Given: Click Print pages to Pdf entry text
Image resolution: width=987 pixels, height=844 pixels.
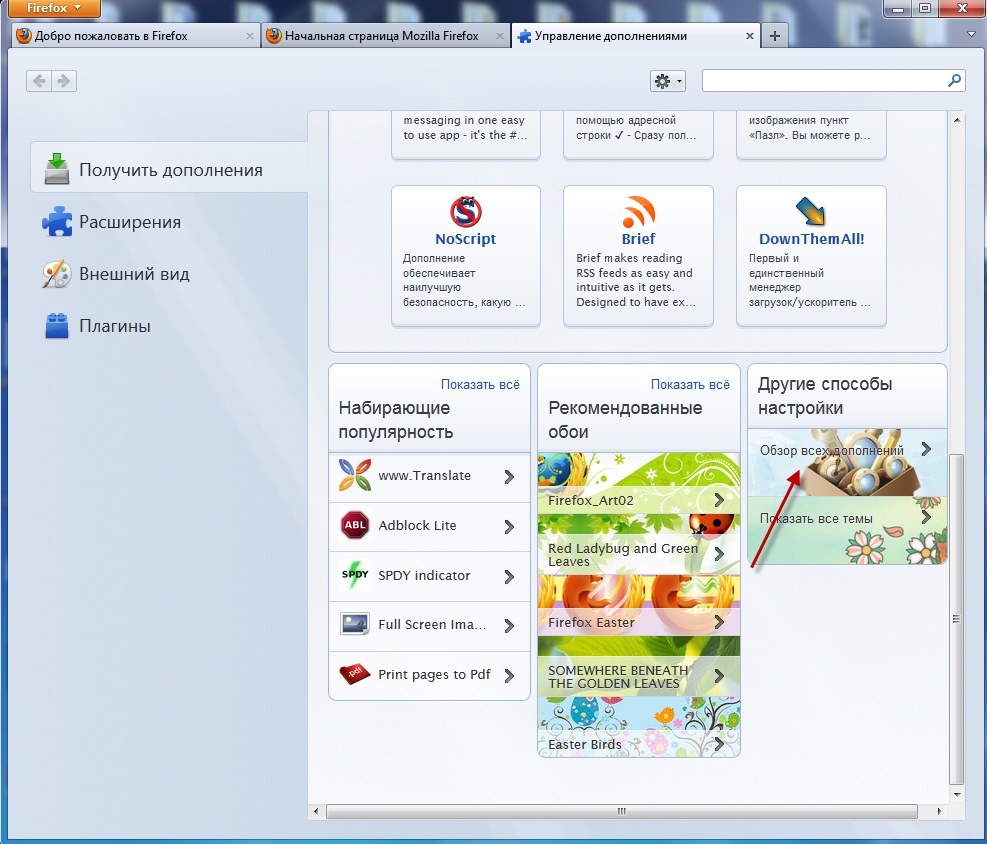Looking at the screenshot, I should tap(434, 675).
